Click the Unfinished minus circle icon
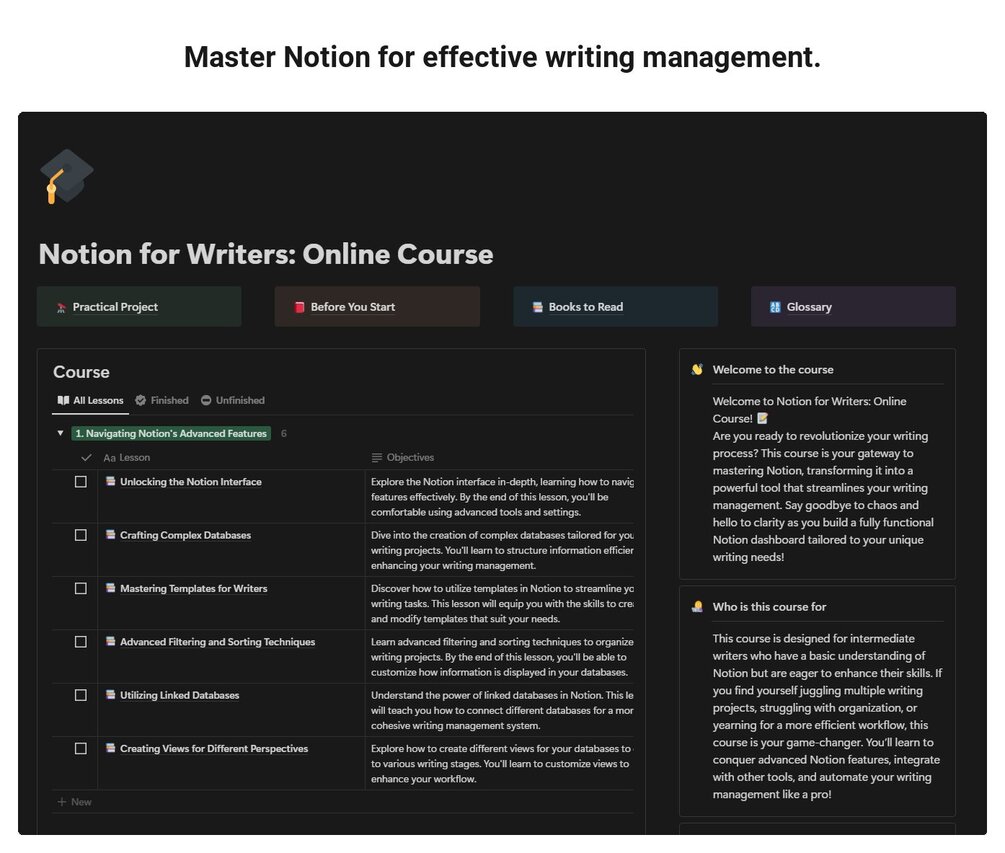 (206, 400)
